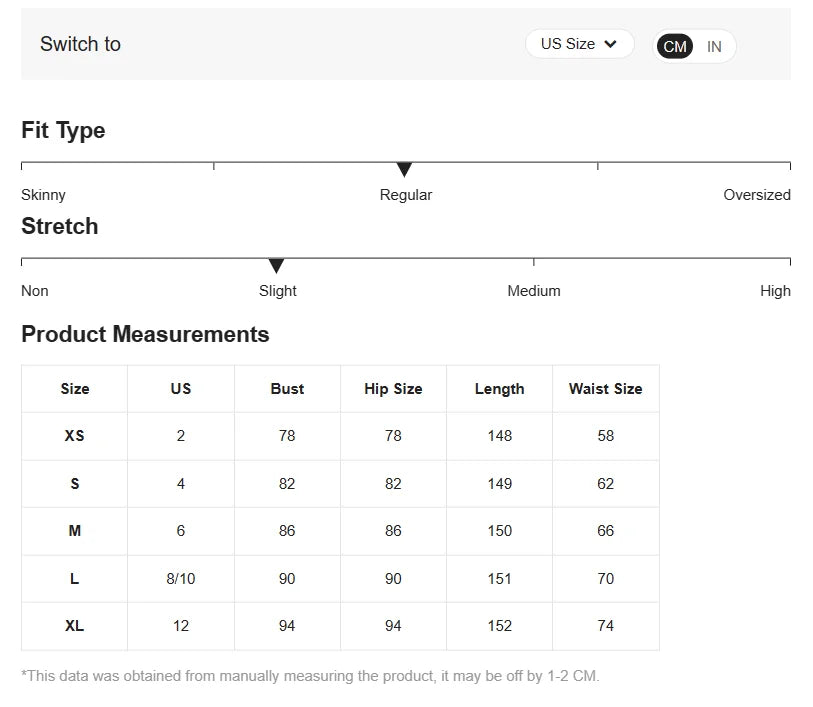Click the manual measuring disclaimer note
This screenshot has height=707, width=813.
pyautogui.click(x=310, y=676)
